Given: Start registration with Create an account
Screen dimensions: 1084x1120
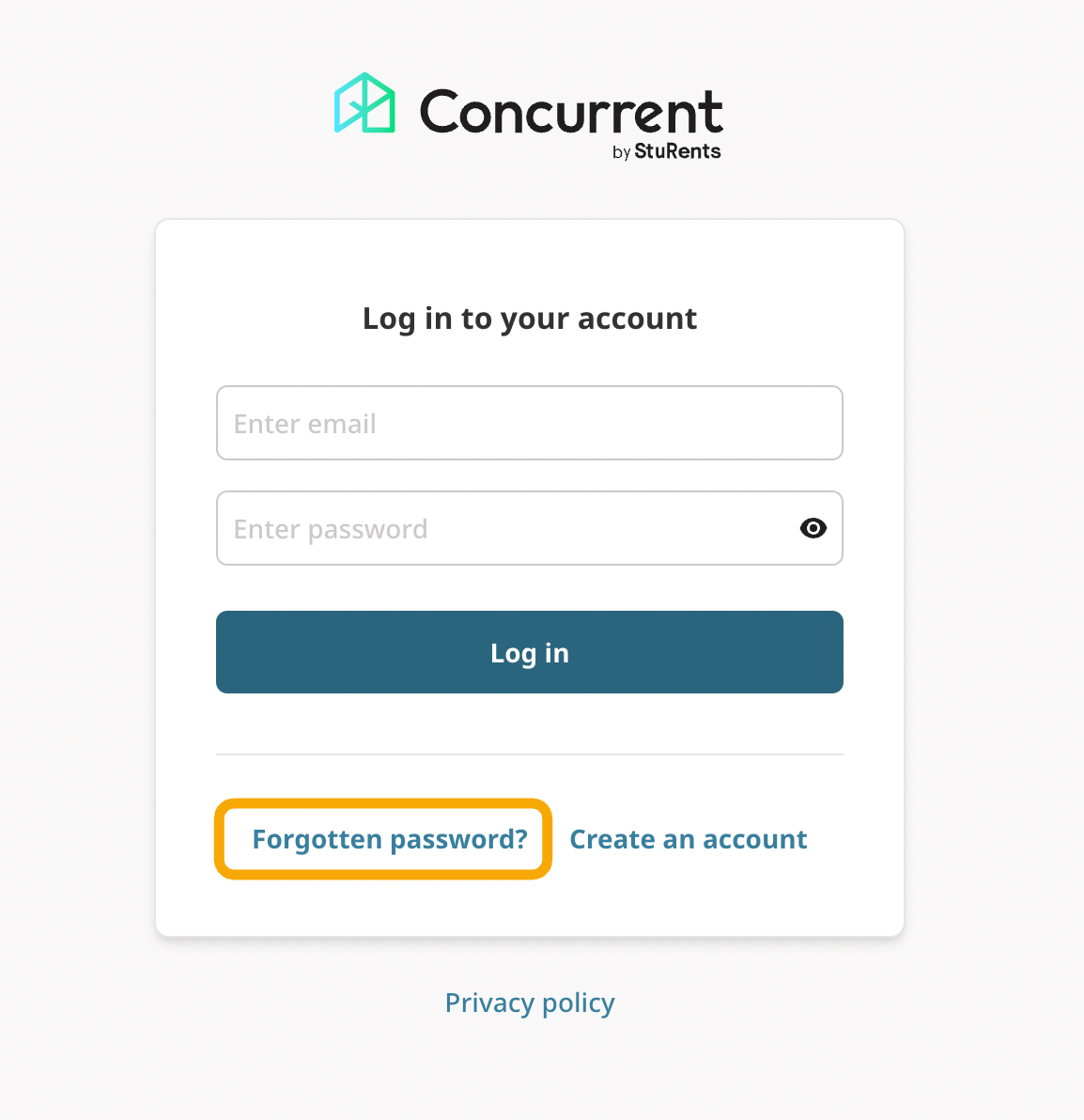Looking at the screenshot, I should (688, 839).
